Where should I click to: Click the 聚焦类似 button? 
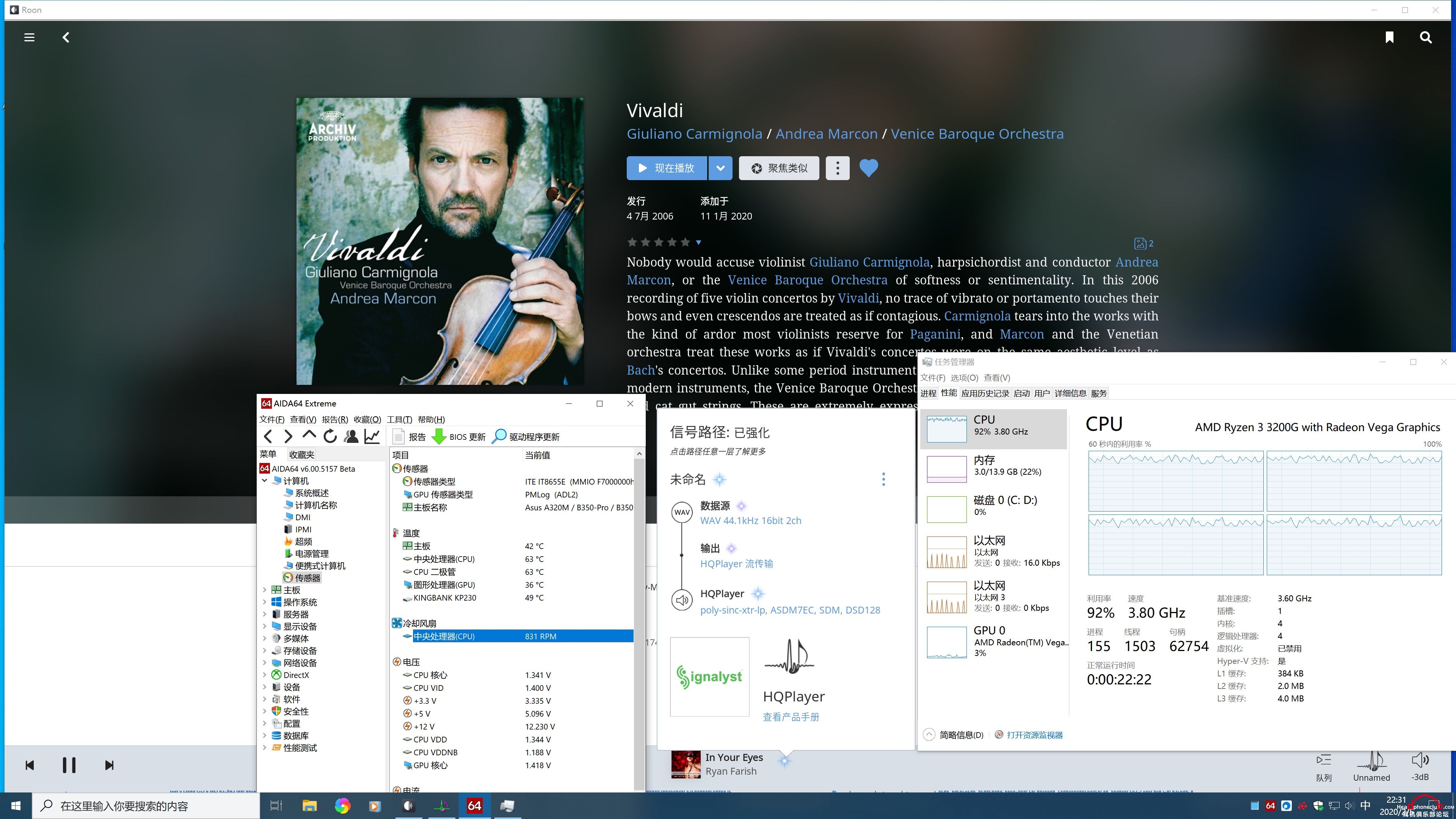point(779,168)
